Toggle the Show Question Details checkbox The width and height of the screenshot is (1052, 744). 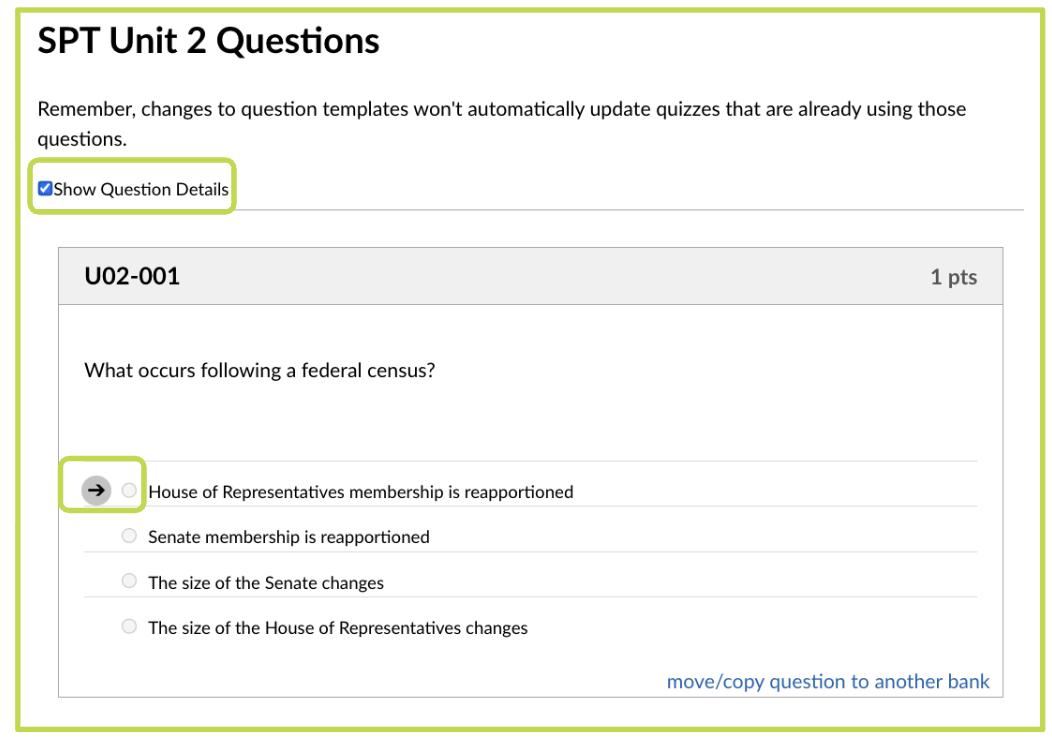(x=44, y=188)
